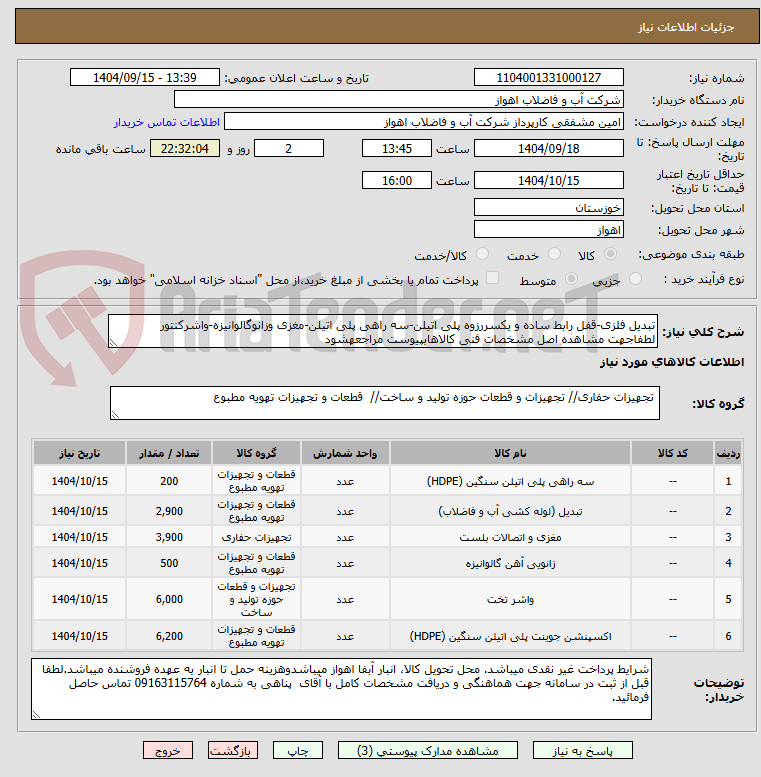Click the remaining time countdown 22:32:04
Image resolution: width=761 pixels, height=777 pixels.
coord(185,149)
